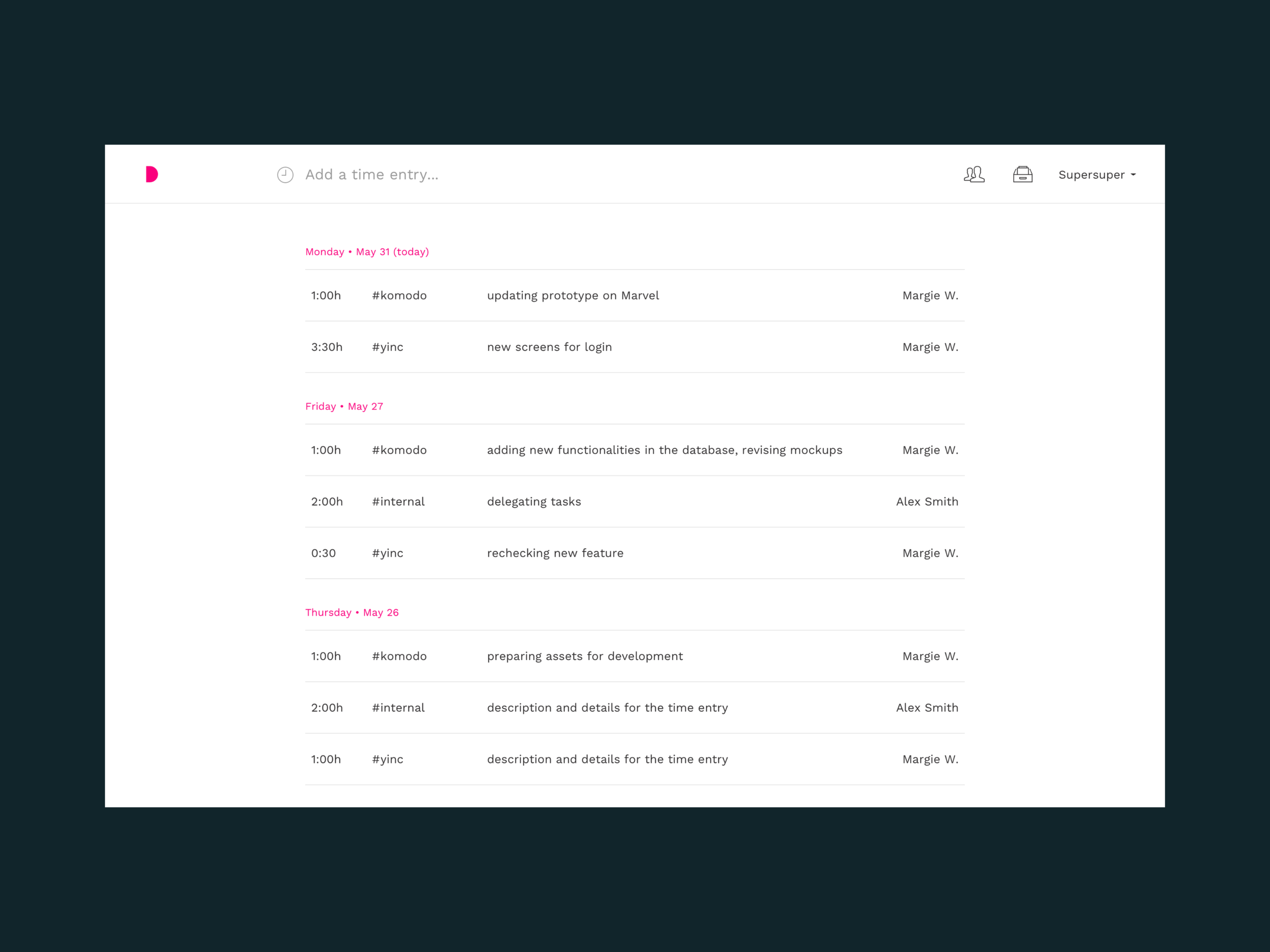1270x952 pixels.
Task: Open the team members icon
Action: (x=974, y=175)
